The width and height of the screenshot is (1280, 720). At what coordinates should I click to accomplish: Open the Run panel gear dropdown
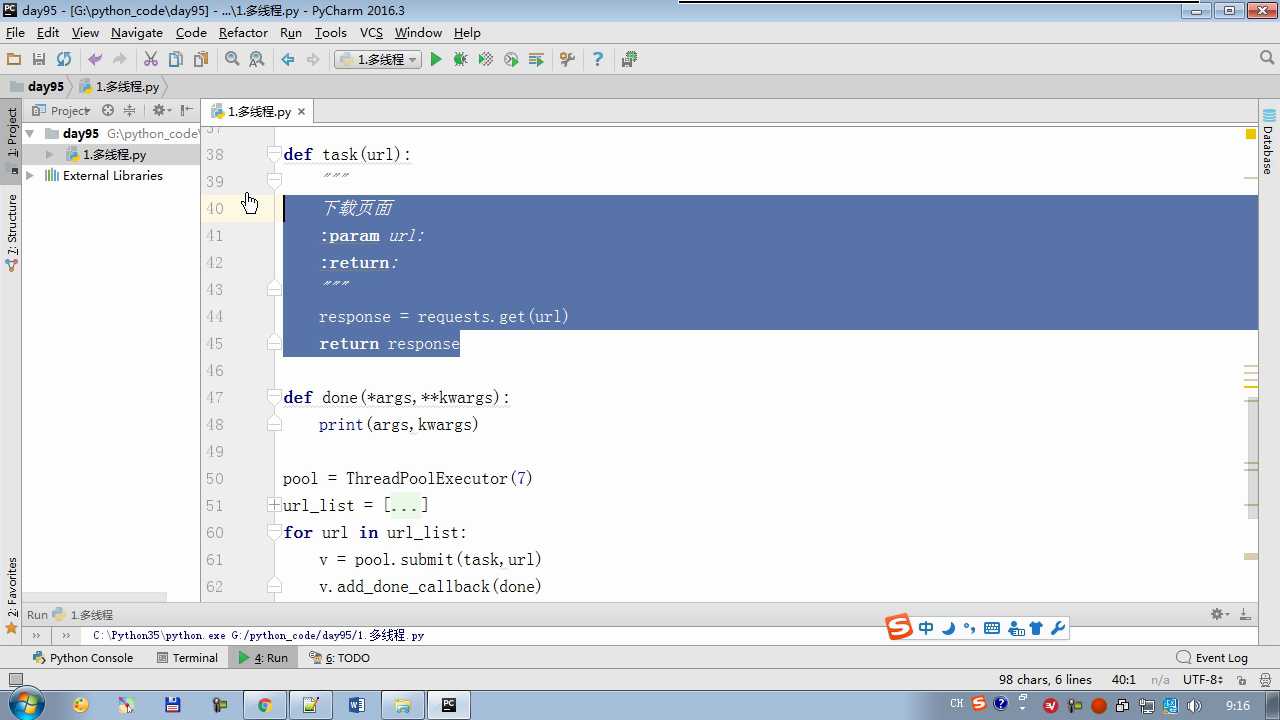pyautogui.click(x=1220, y=615)
